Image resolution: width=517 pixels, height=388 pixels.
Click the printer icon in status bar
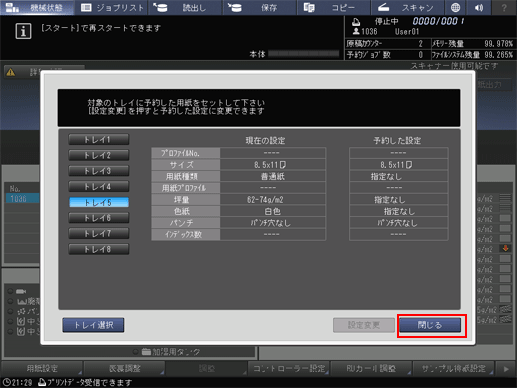42,382
